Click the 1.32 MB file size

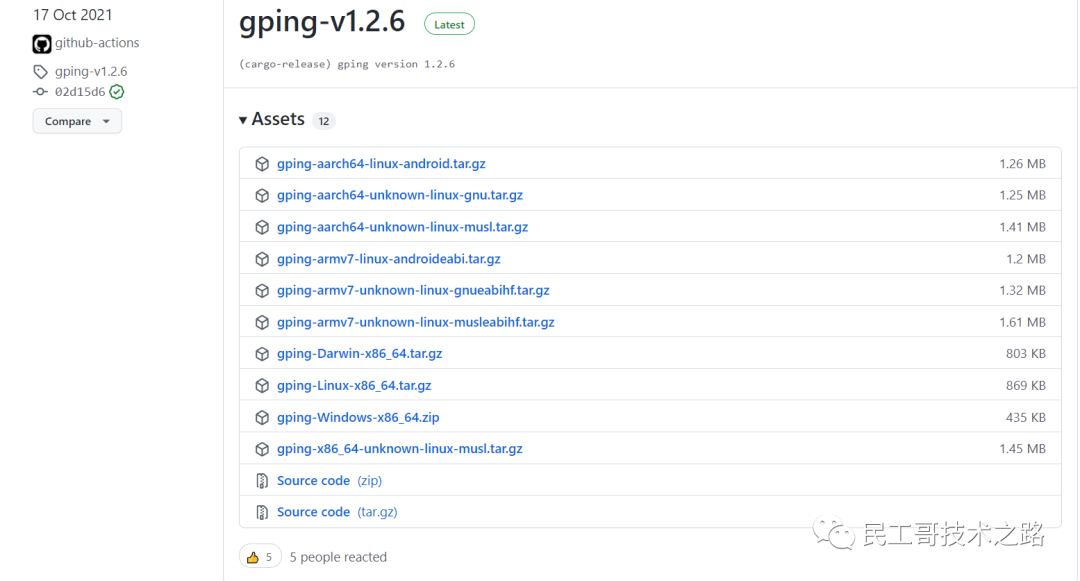(1022, 290)
